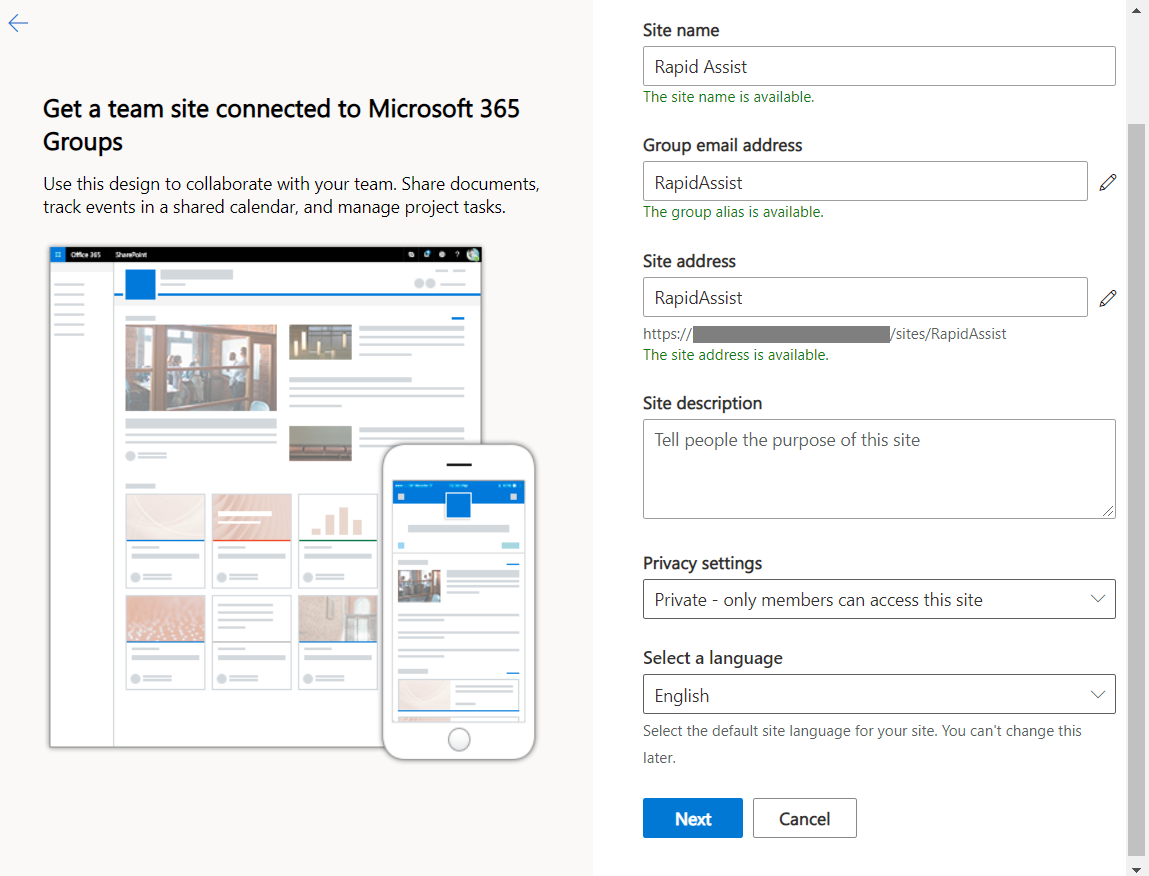Click the scrollbar down arrow
The image size is (1149, 876).
coord(1136,869)
